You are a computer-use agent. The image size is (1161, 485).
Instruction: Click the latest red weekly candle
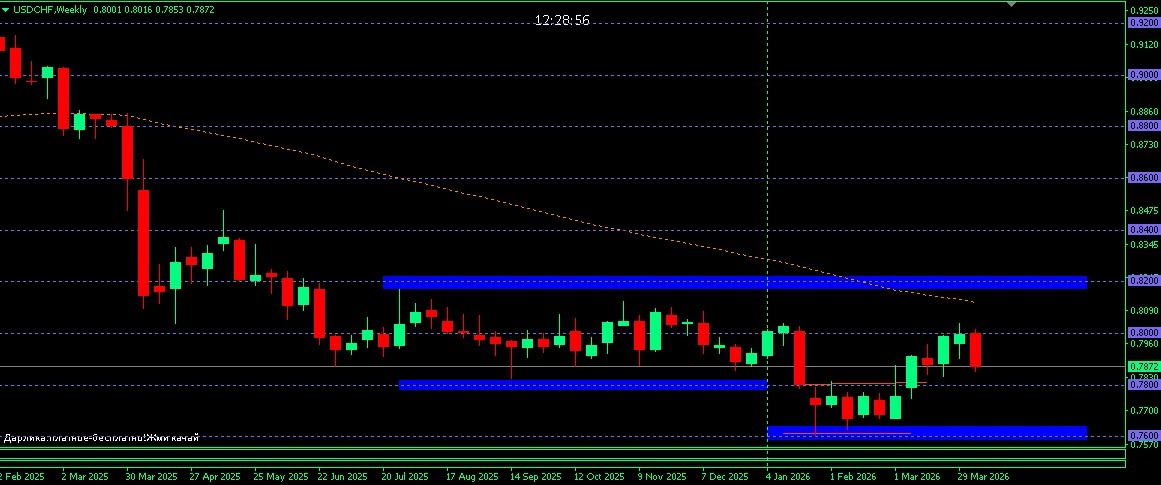tap(976, 349)
